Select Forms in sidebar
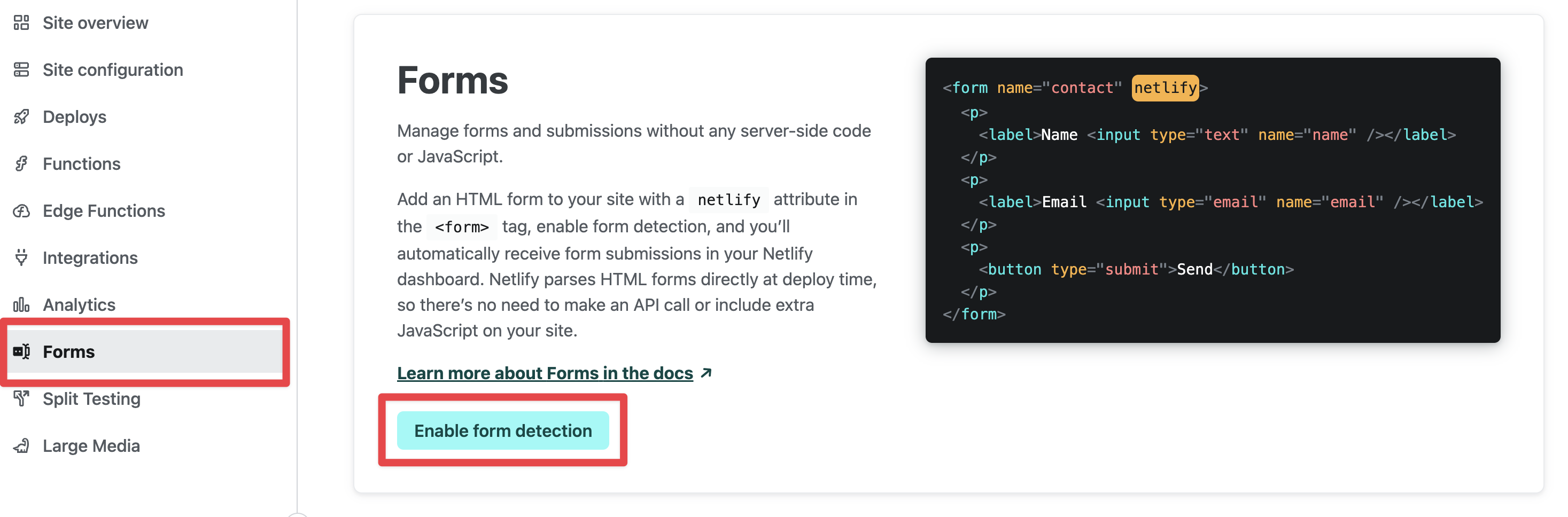This screenshot has height=517, width=1568. click(144, 351)
